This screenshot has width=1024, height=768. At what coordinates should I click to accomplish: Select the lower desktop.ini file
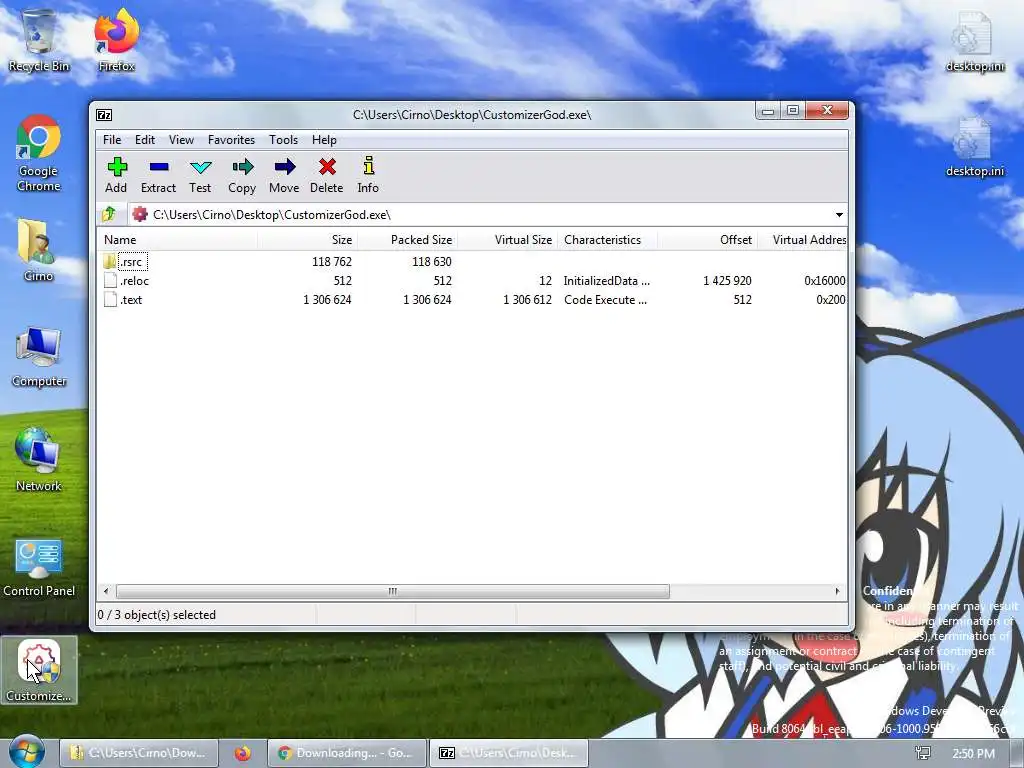pos(974,146)
